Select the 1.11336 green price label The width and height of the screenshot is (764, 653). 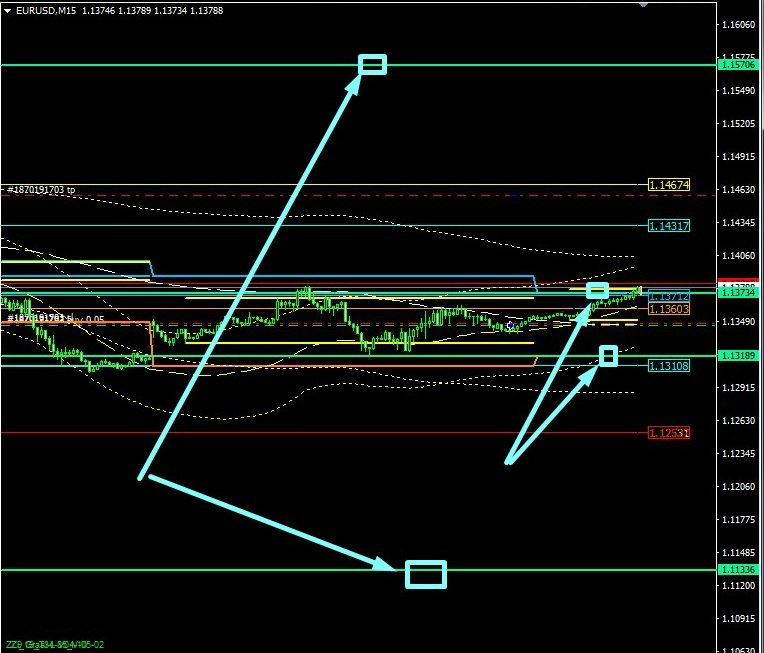pyautogui.click(x=737, y=570)
